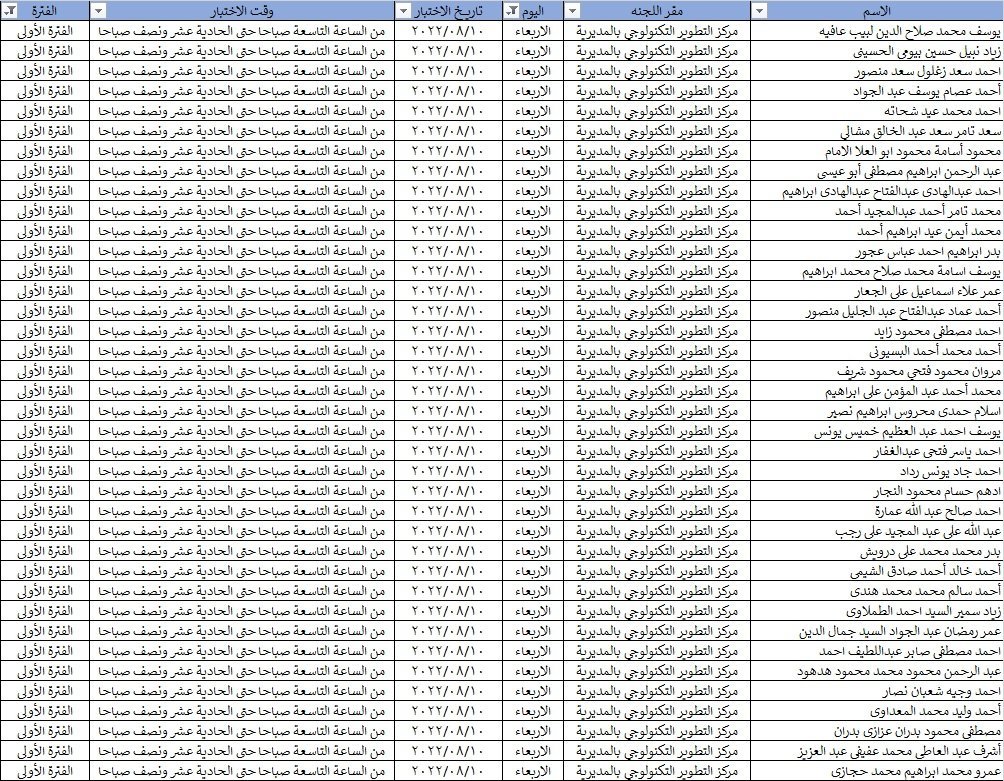This screenshot has height=781, width=1004.
Task: Open the وقت الاختبار filter dropdown
Action: click(x=99, y=10)
